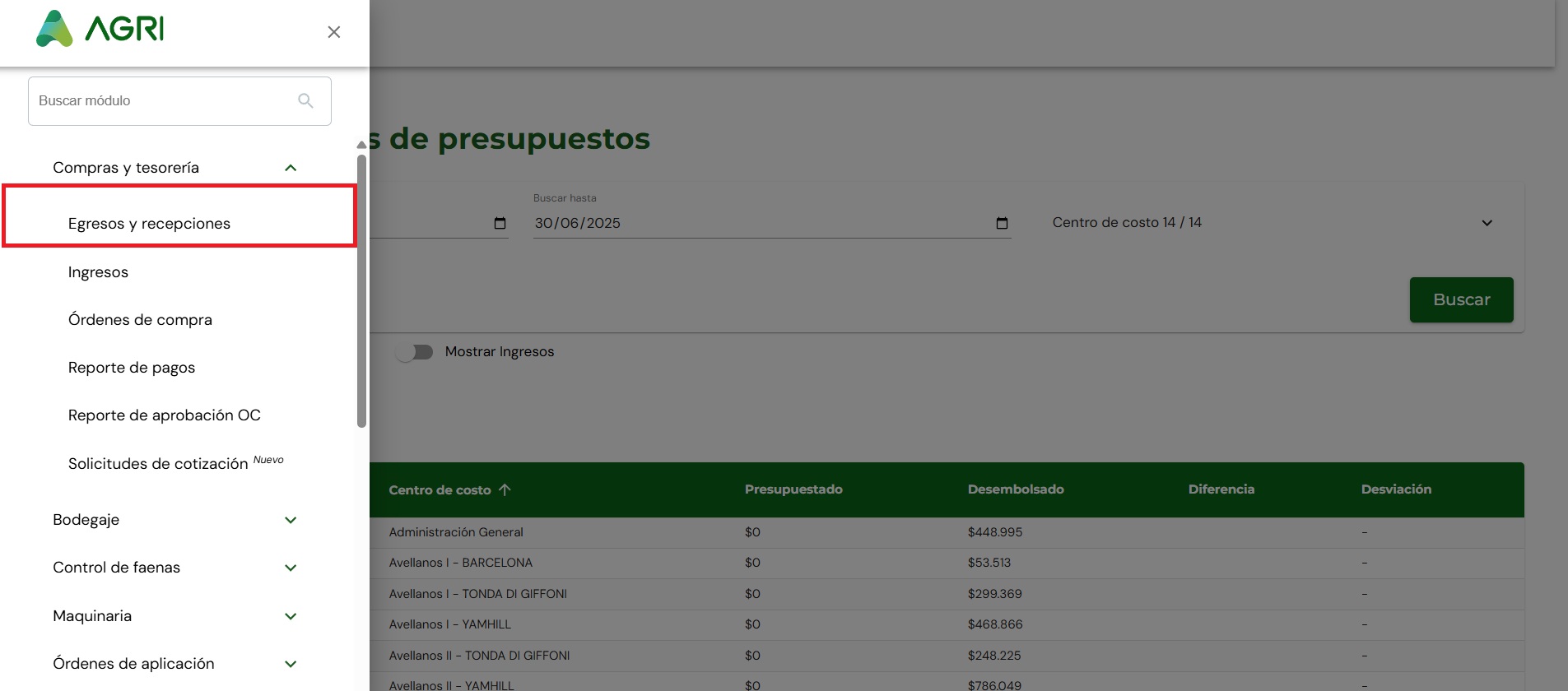This screenshot has height=691, width=1568.
Task: Click sort arrow next to Centro de costo
Action: (505, 489)
